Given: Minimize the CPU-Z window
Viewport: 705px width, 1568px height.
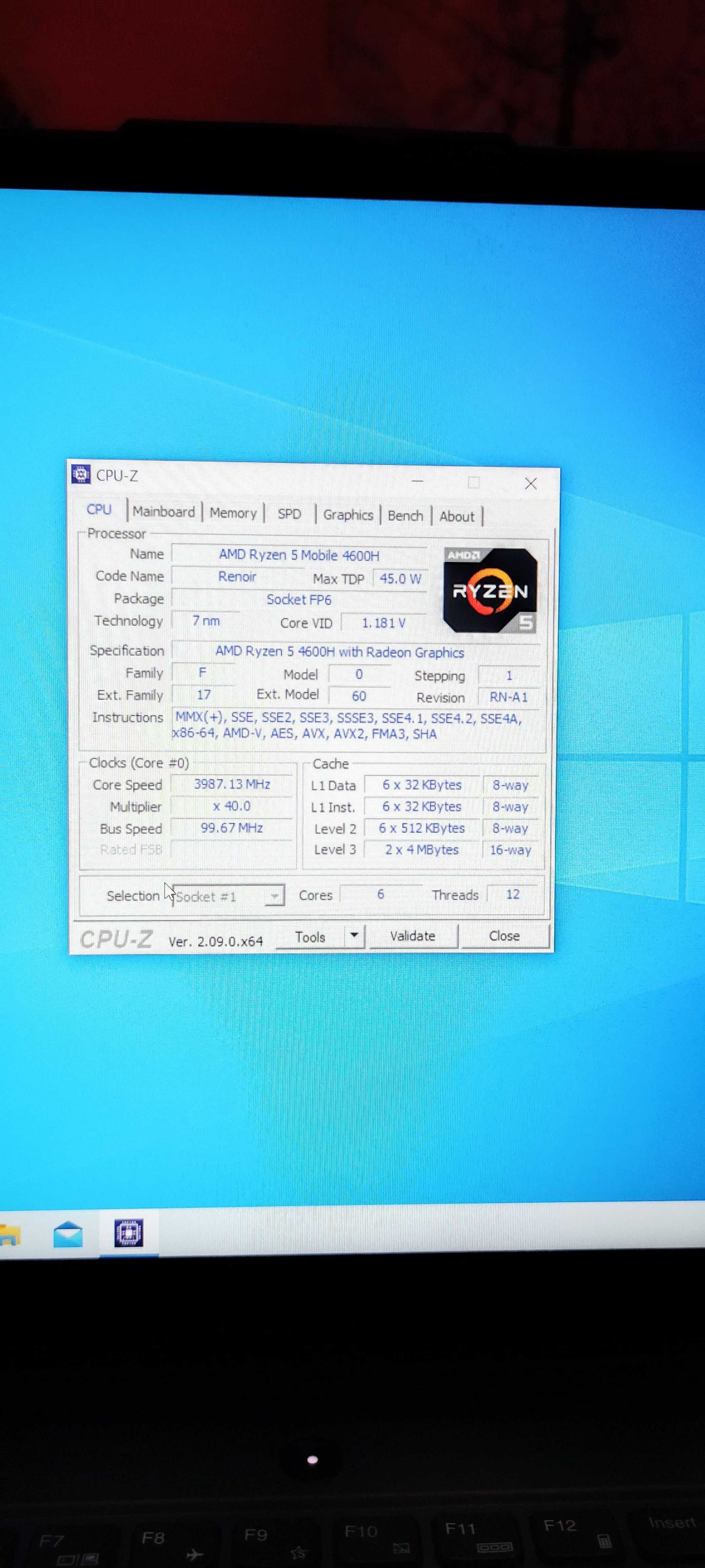Looking at the screenshot, I should pyautogui.click(x=417, y=481).
